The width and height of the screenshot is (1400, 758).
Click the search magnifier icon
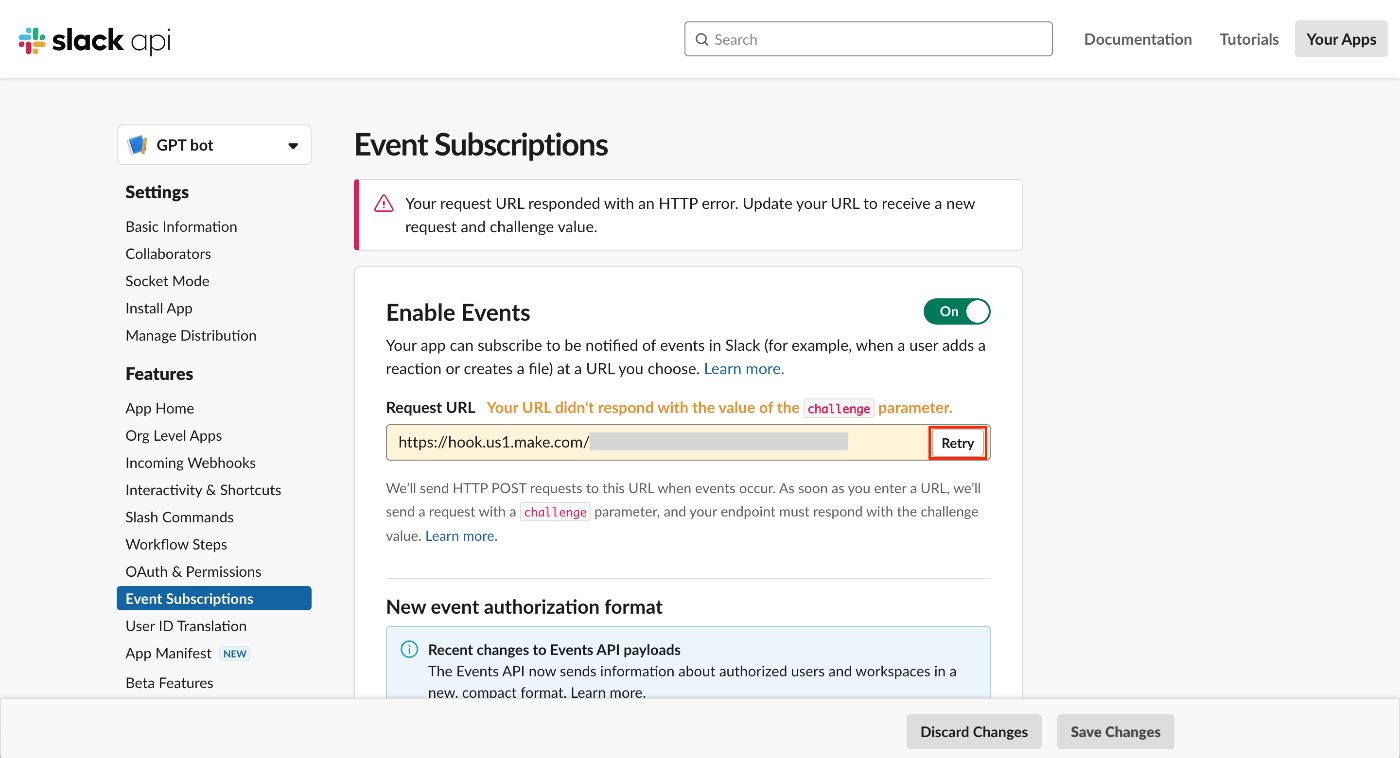pos(702,40)
